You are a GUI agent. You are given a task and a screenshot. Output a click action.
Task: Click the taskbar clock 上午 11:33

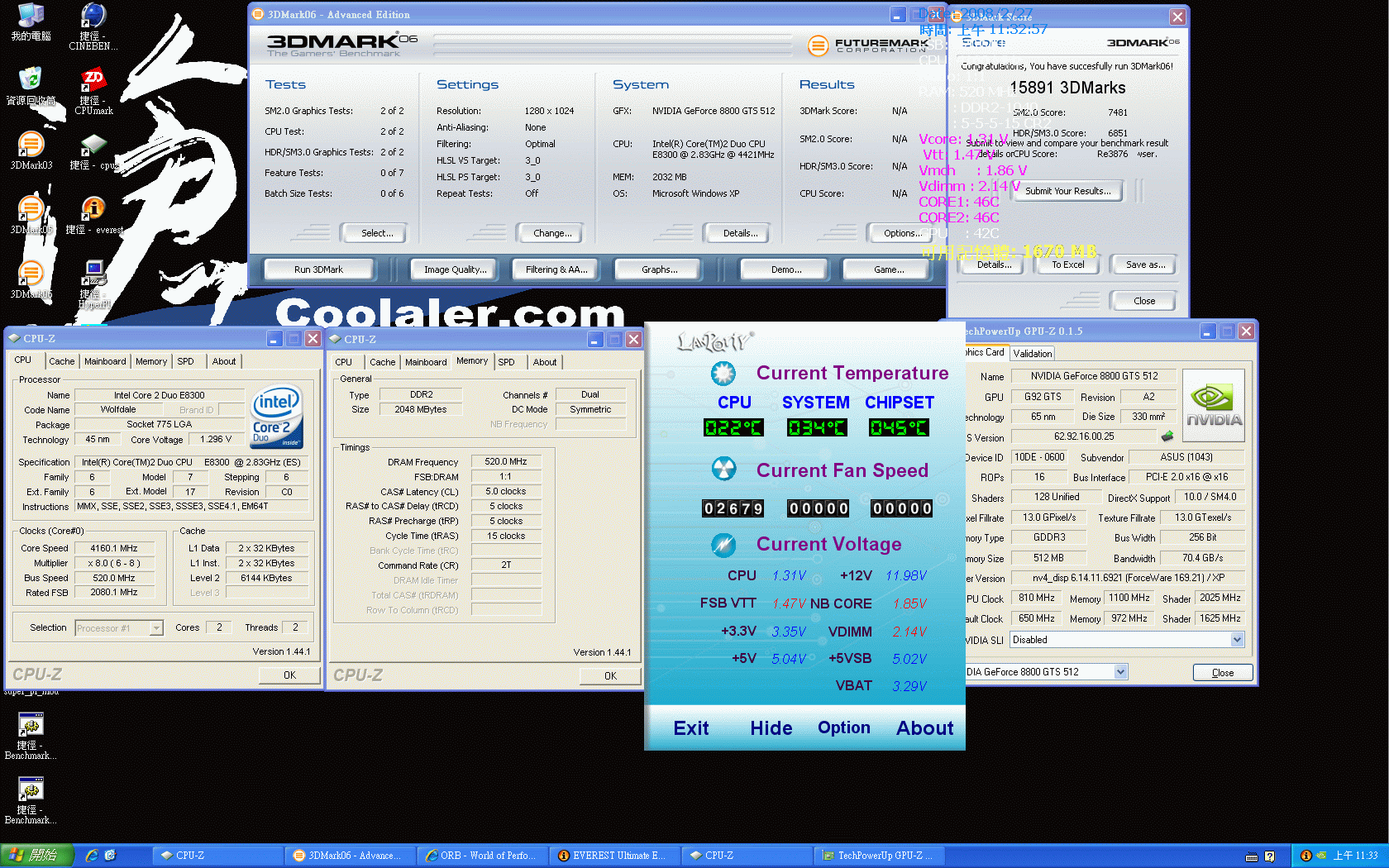click(1355, 856)
